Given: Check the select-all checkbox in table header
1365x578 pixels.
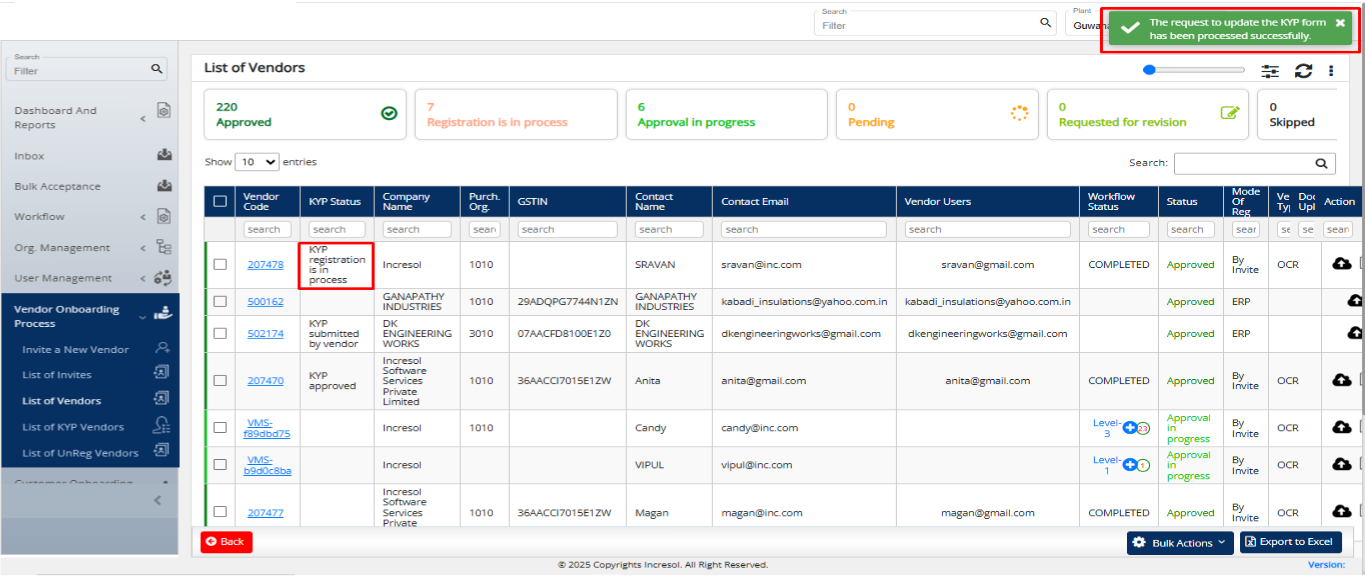Looking at the screenshot, I should pyautogui.click(x=220, y=201).
